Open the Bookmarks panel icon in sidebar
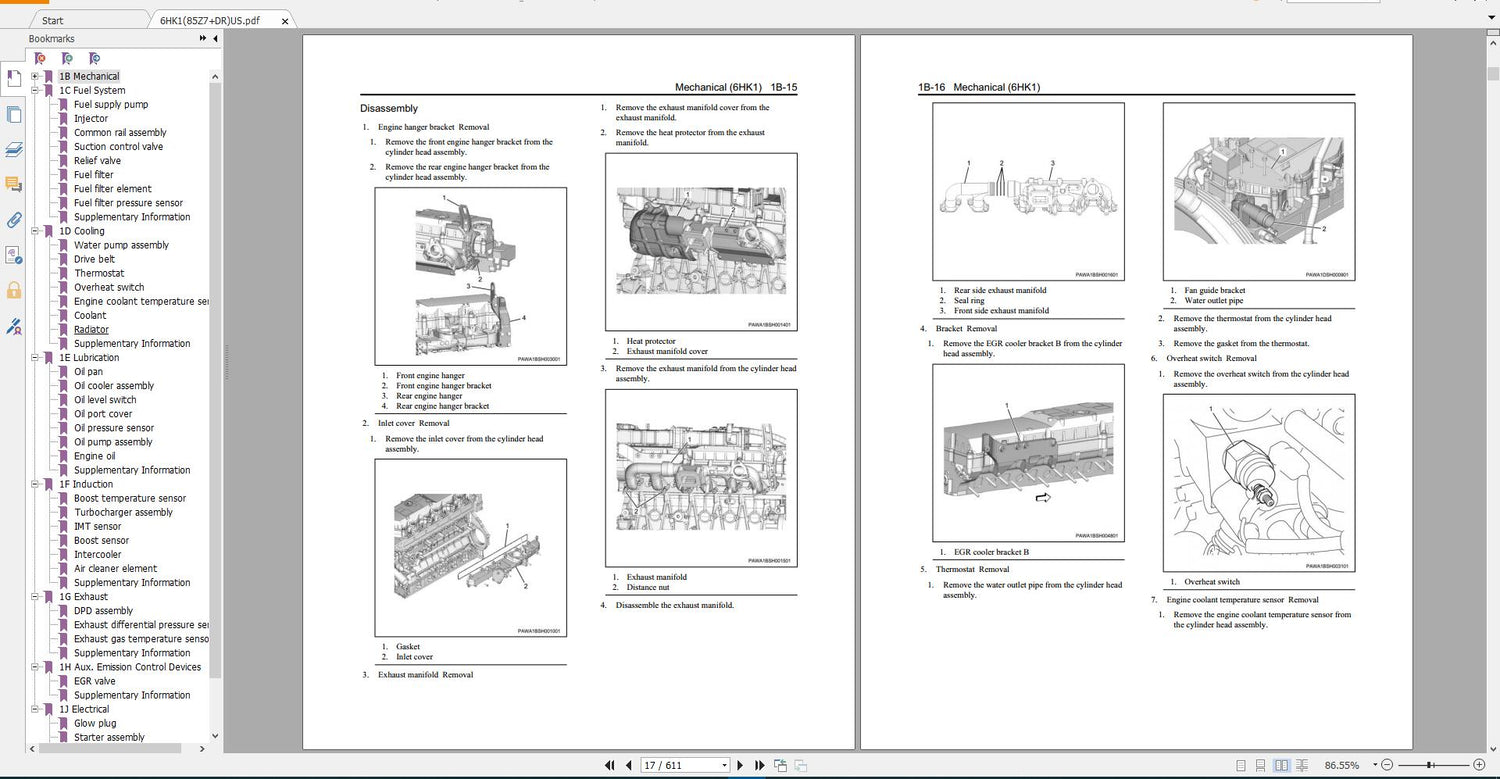1500x779 pixels. tap(13, 78)
